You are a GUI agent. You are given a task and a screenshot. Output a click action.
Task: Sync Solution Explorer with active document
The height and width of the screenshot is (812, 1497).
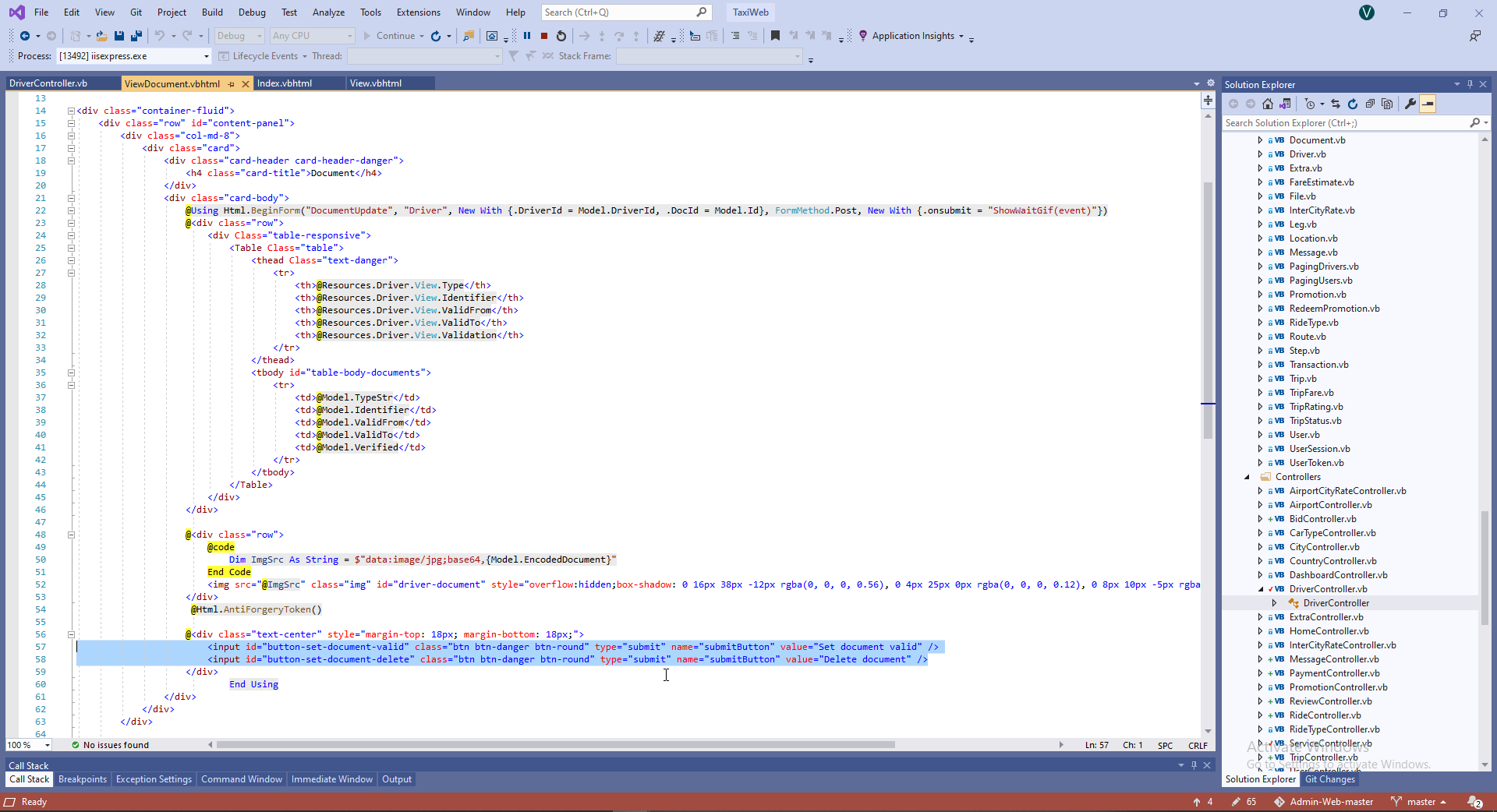tap(1336, 104)
